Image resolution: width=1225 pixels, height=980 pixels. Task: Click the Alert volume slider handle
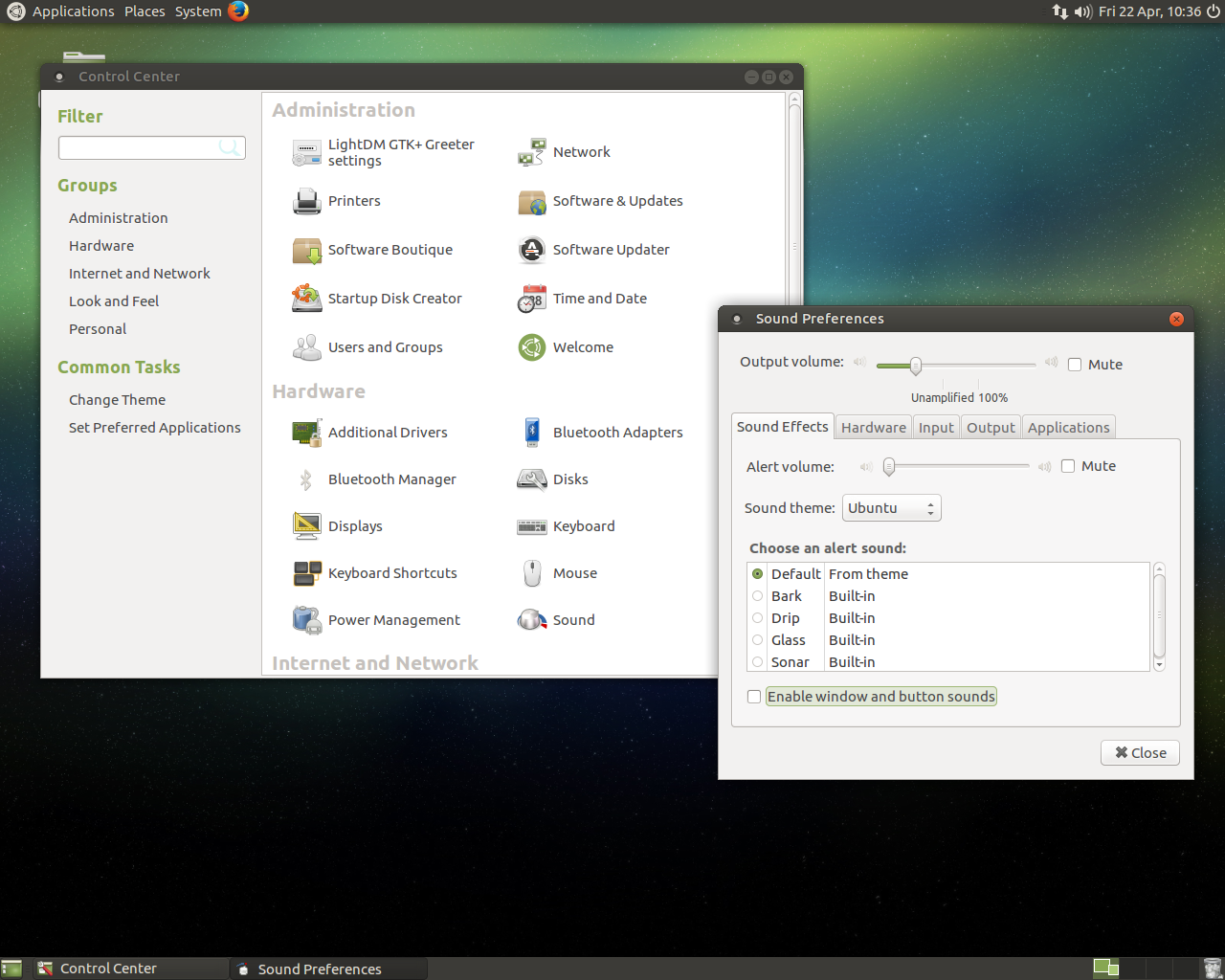tap(889, 467)
